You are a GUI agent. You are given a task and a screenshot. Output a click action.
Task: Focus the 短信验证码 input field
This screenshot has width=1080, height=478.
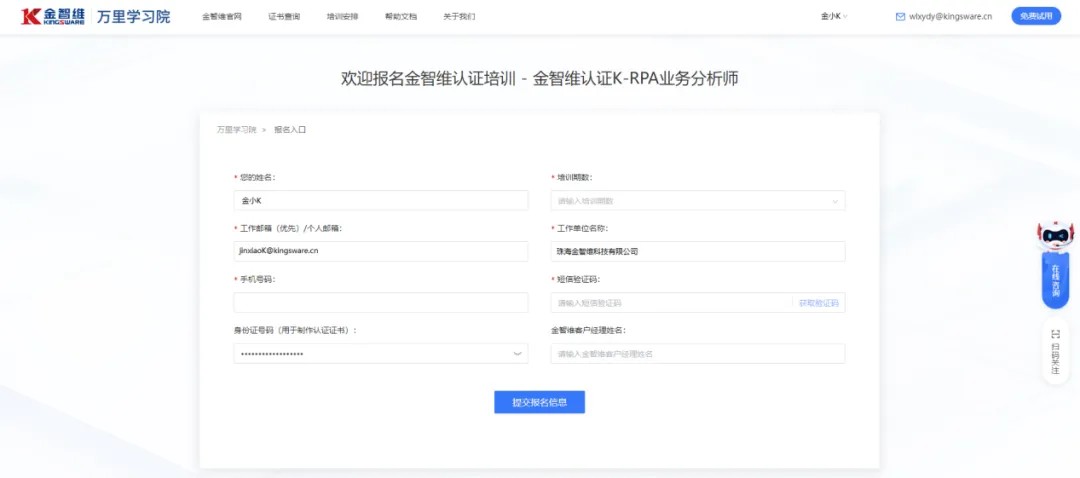pos(672,302)
